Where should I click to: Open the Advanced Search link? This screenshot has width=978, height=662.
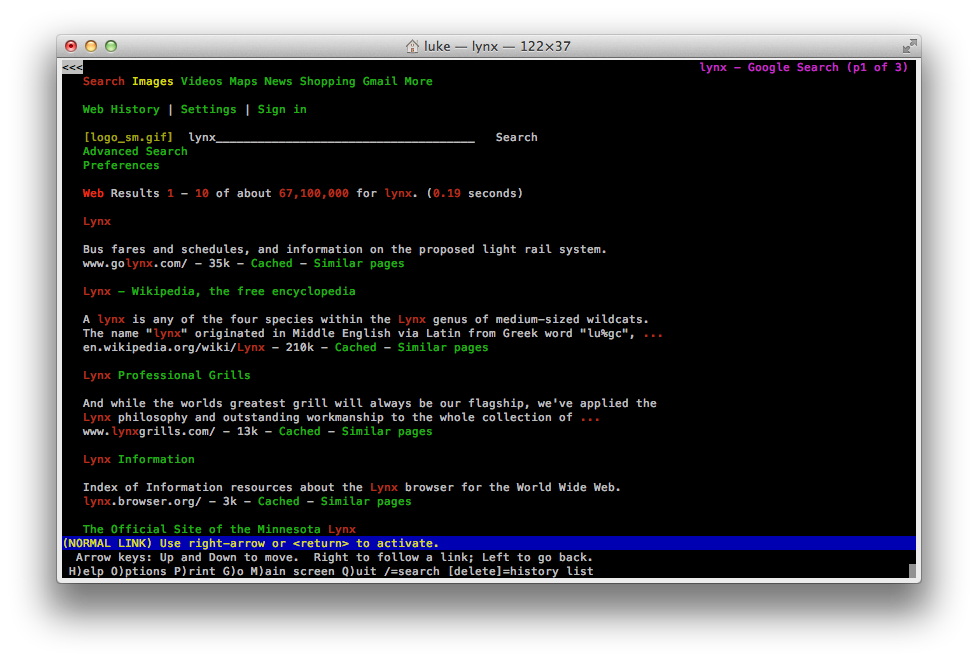pyautogui.click(x=135, y=152)
